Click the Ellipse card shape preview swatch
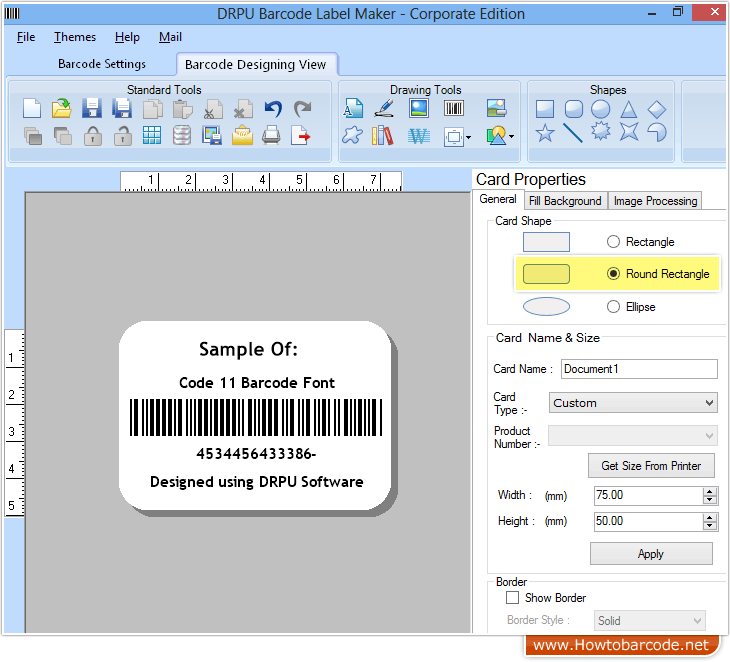730x662 pixels. [546, 307]
